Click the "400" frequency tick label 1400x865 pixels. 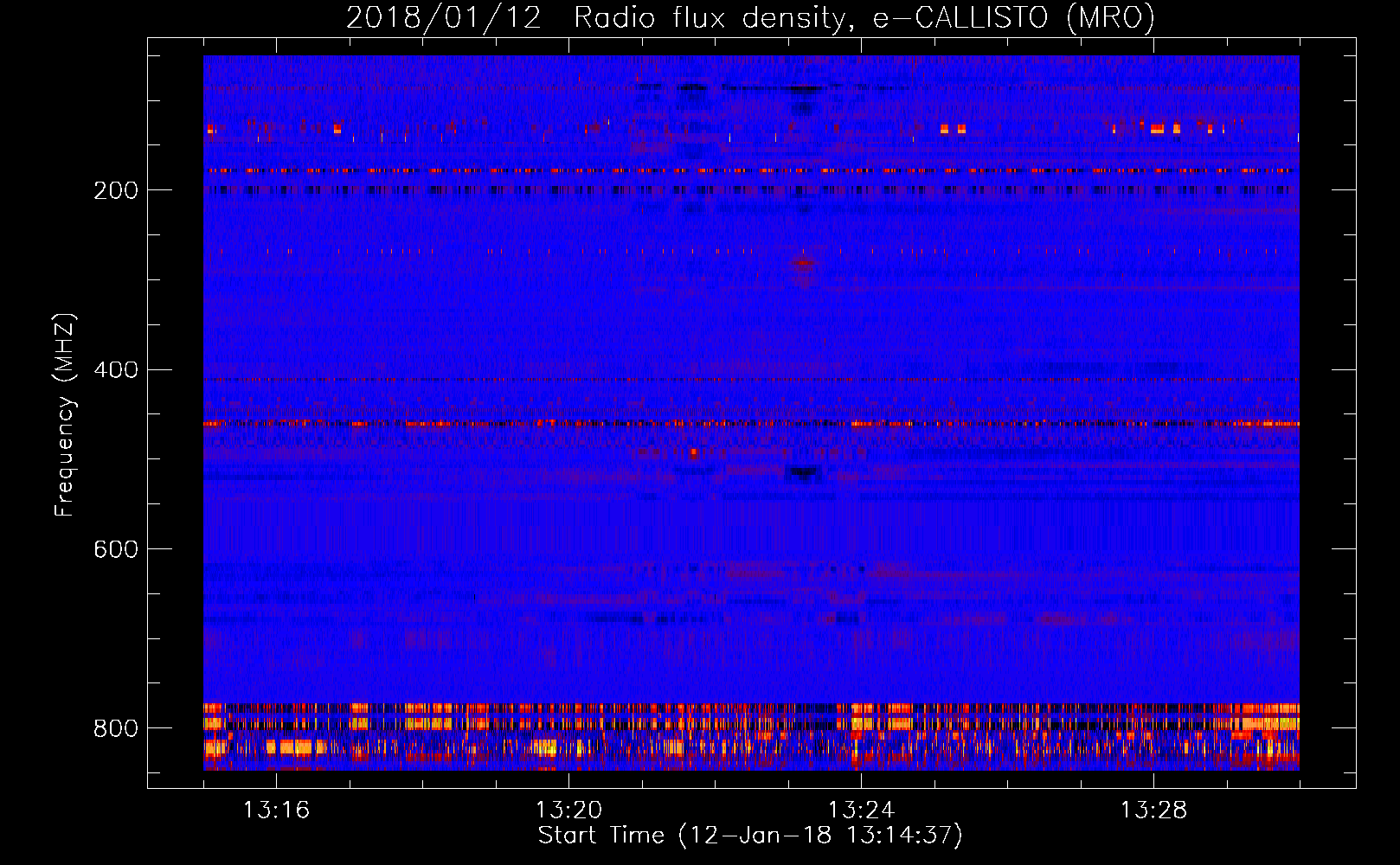pyautogui.click(x=116, y=370)
